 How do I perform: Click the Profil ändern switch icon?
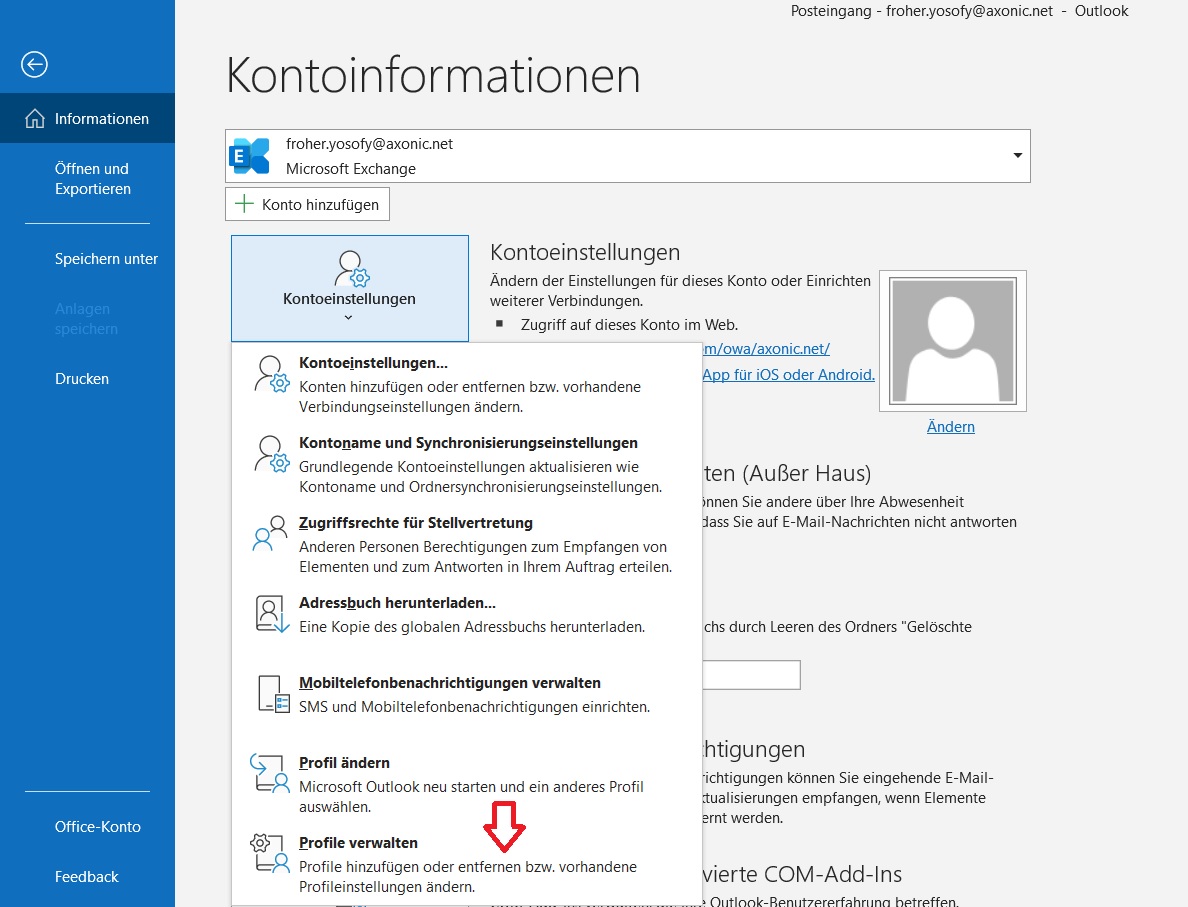pyautogui.click(x=270, y=773)
